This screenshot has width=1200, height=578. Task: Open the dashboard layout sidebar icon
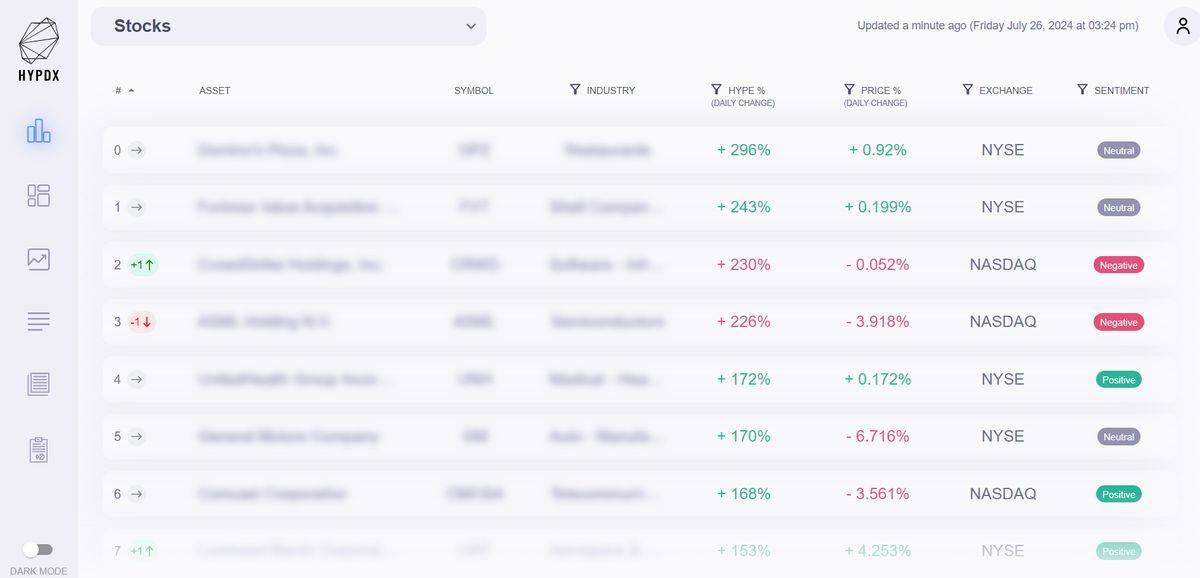pos(39,195)
